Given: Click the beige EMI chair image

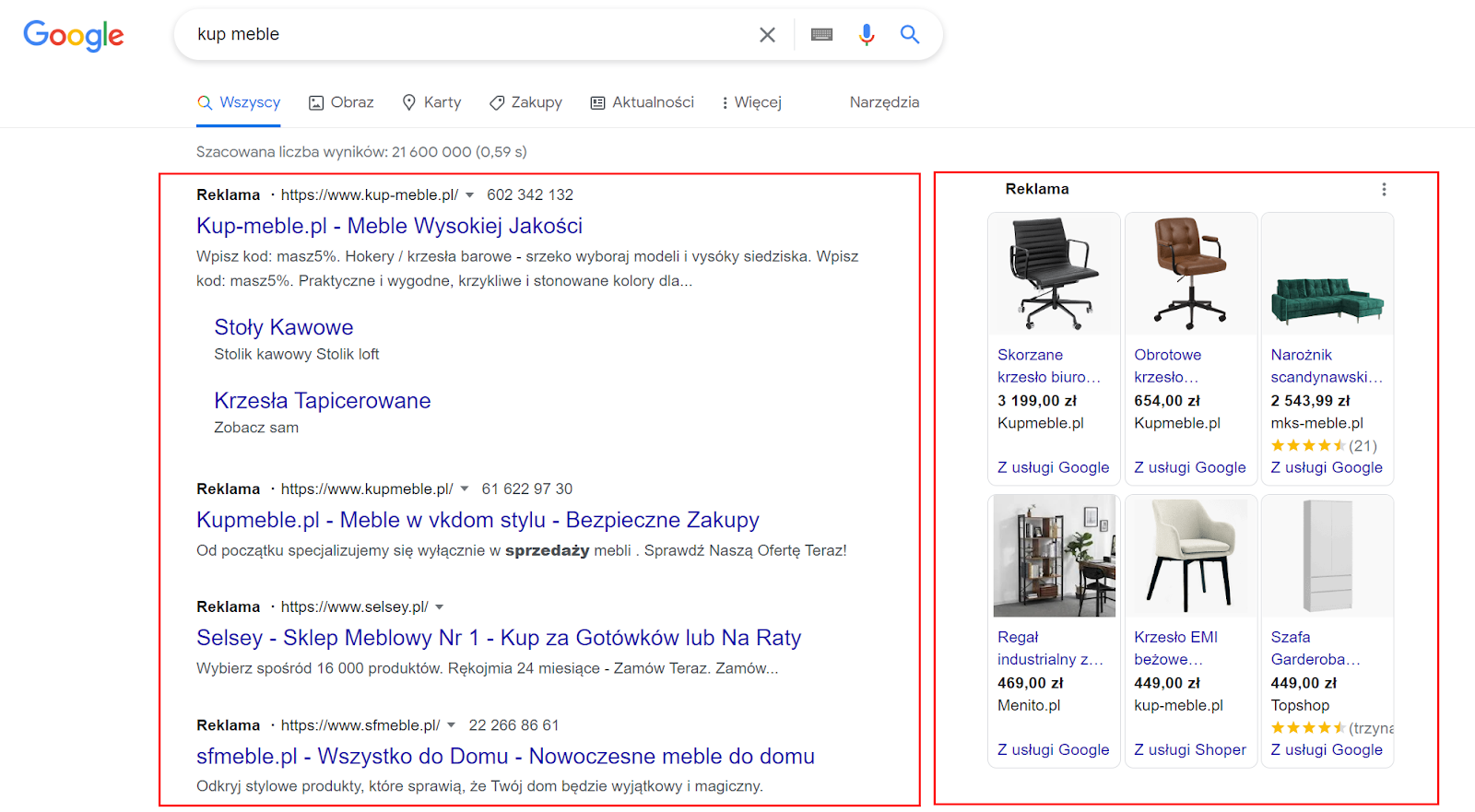Looking at the screenshot, I should 1191,556.
